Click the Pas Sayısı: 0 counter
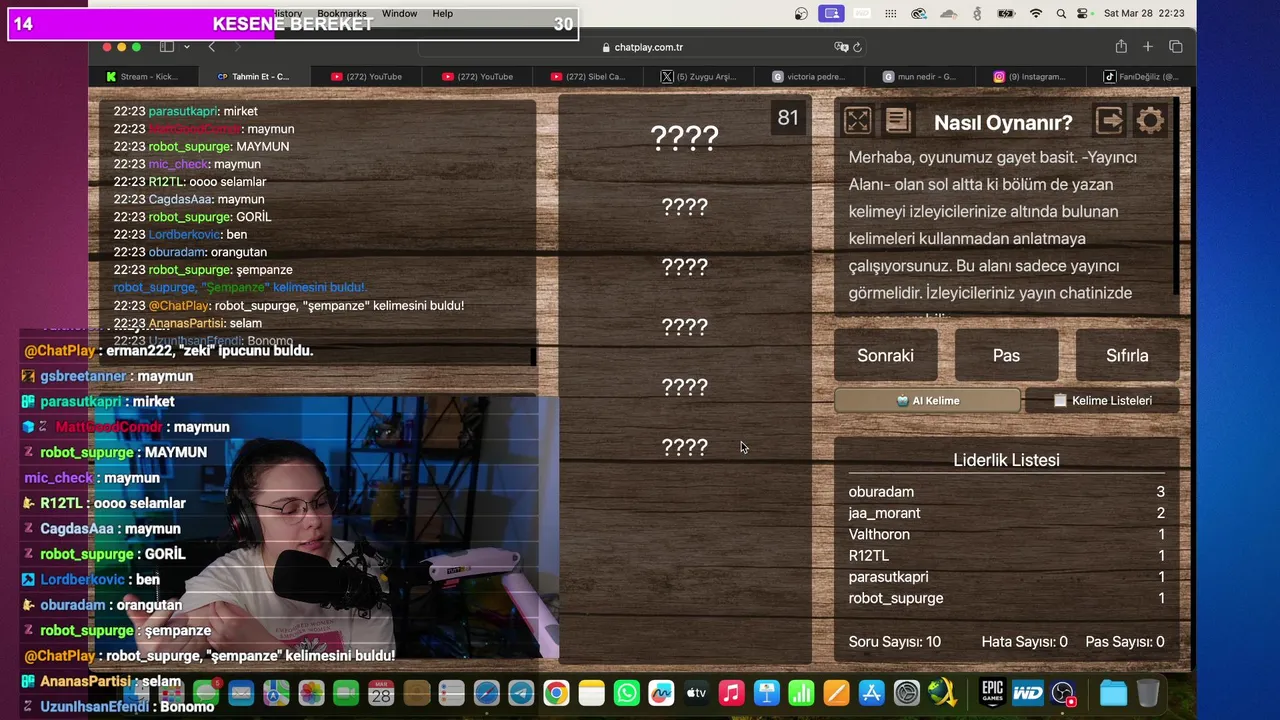This screenshot has width=1280, height=720. [x=1125, y=642]
